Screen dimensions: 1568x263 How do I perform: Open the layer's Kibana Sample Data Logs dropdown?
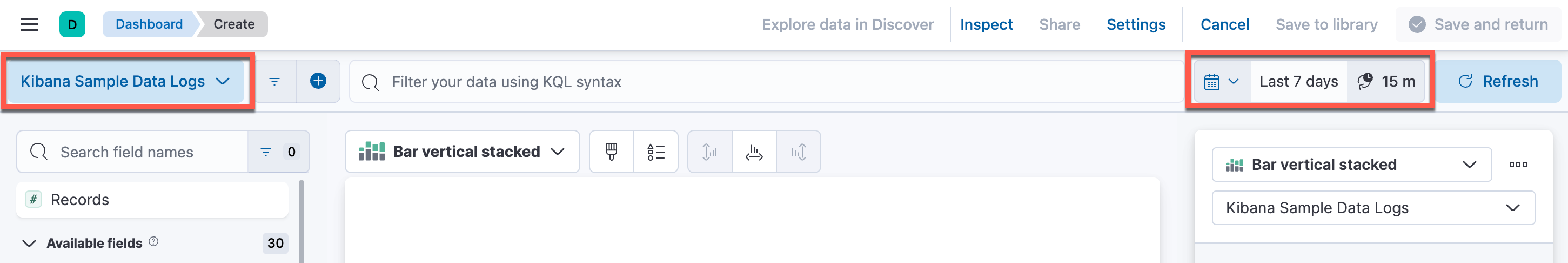(1372, 207)
